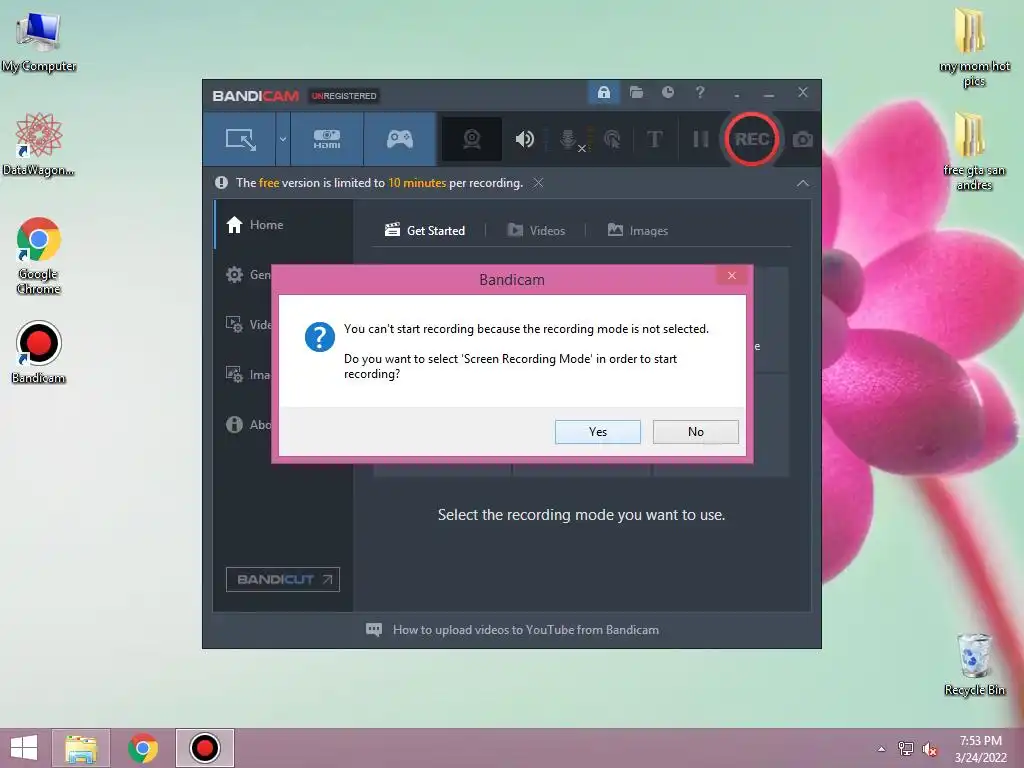Click the Image settings sidebar icon

234,374
